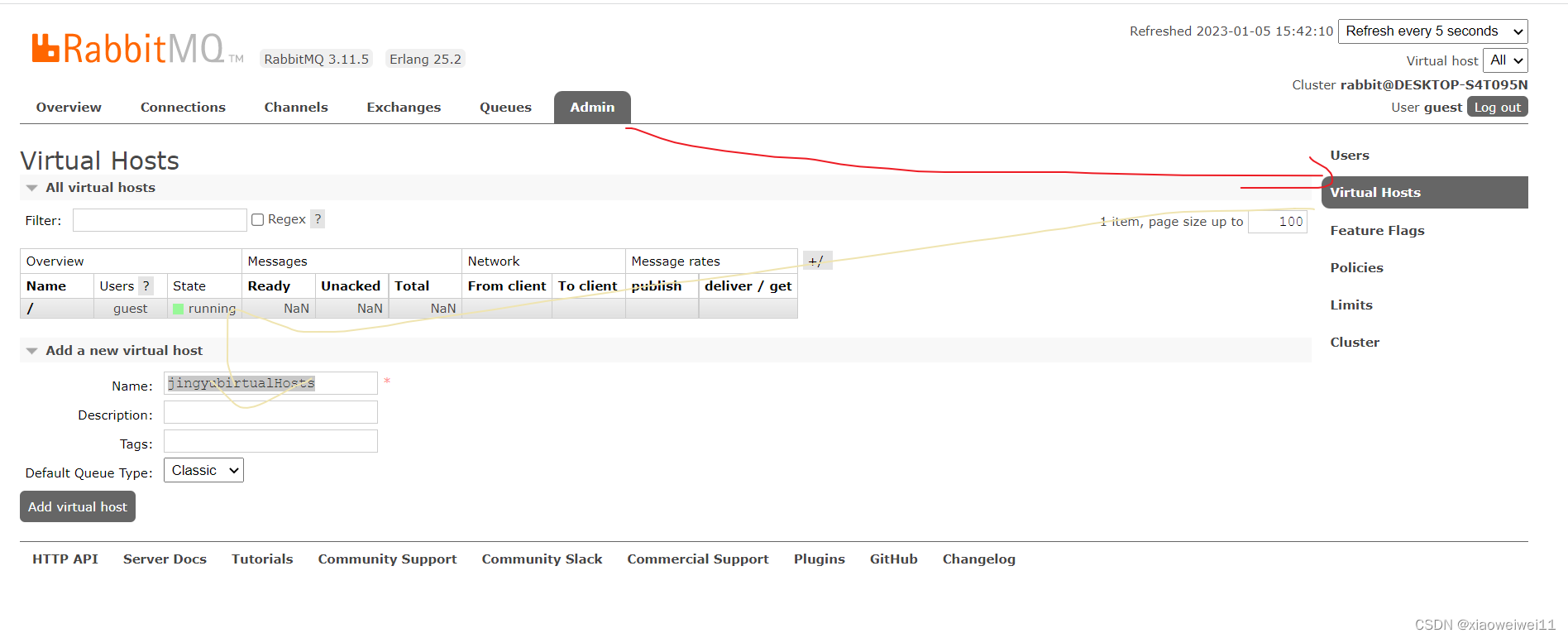Select the Admin tab

click(x=592, y=108)
